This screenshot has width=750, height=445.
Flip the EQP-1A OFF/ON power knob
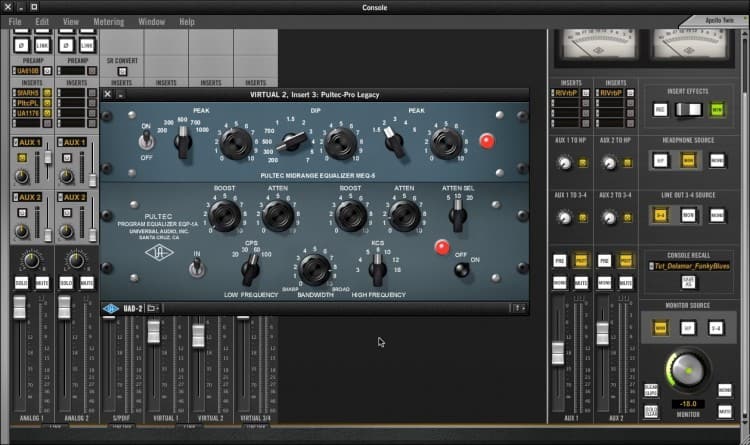(x=461, y=270)
